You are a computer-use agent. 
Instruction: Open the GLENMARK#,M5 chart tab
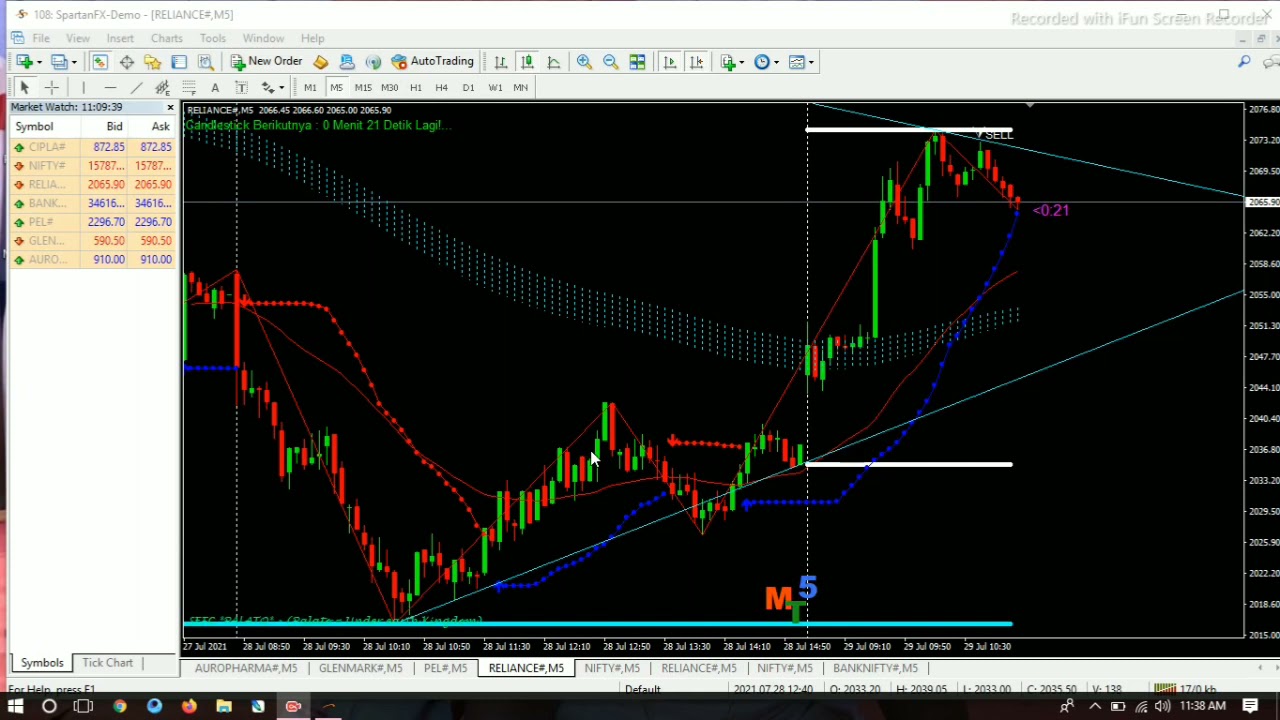coord(360,668)
